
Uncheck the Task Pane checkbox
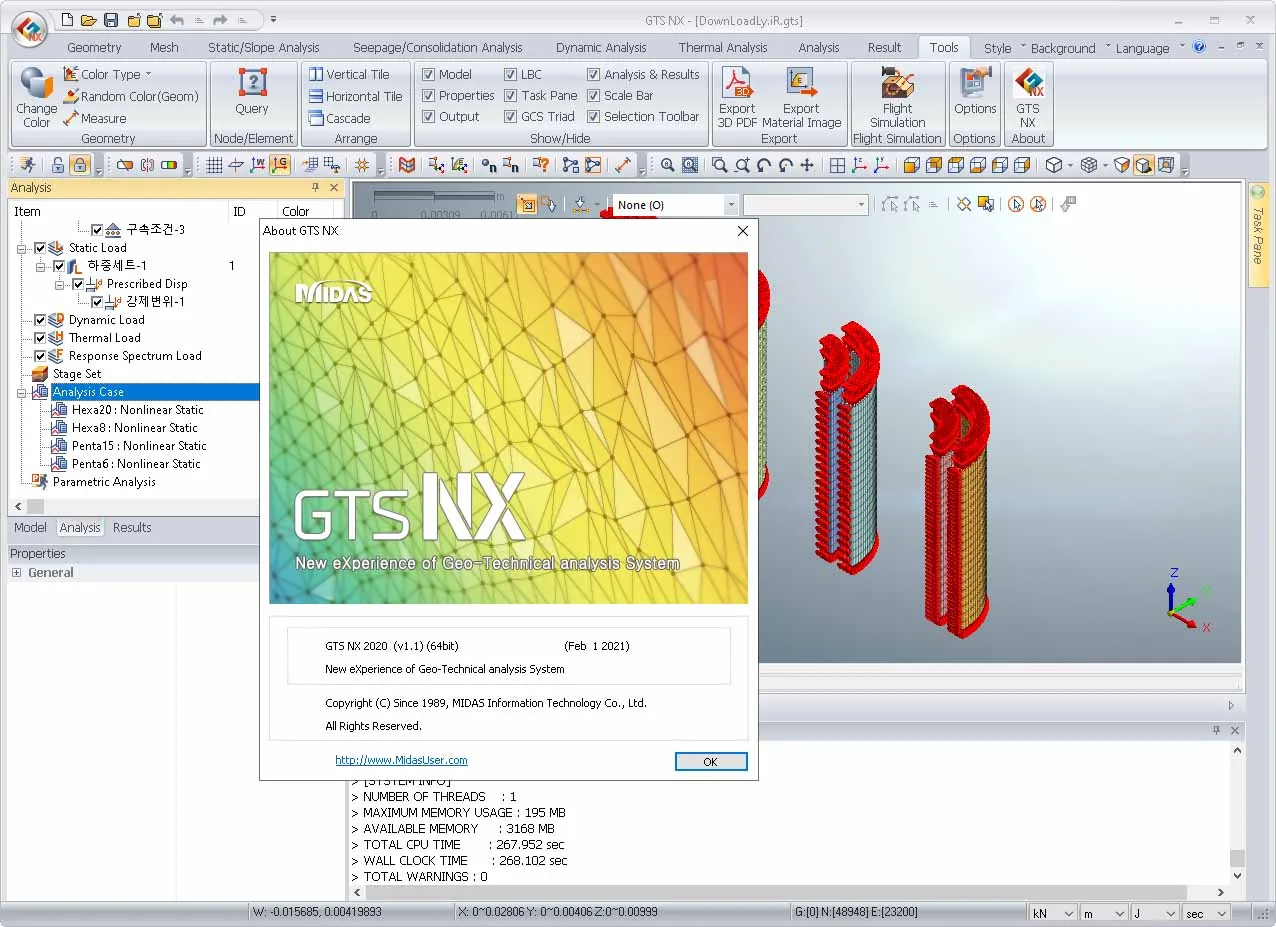pos(510,96)
